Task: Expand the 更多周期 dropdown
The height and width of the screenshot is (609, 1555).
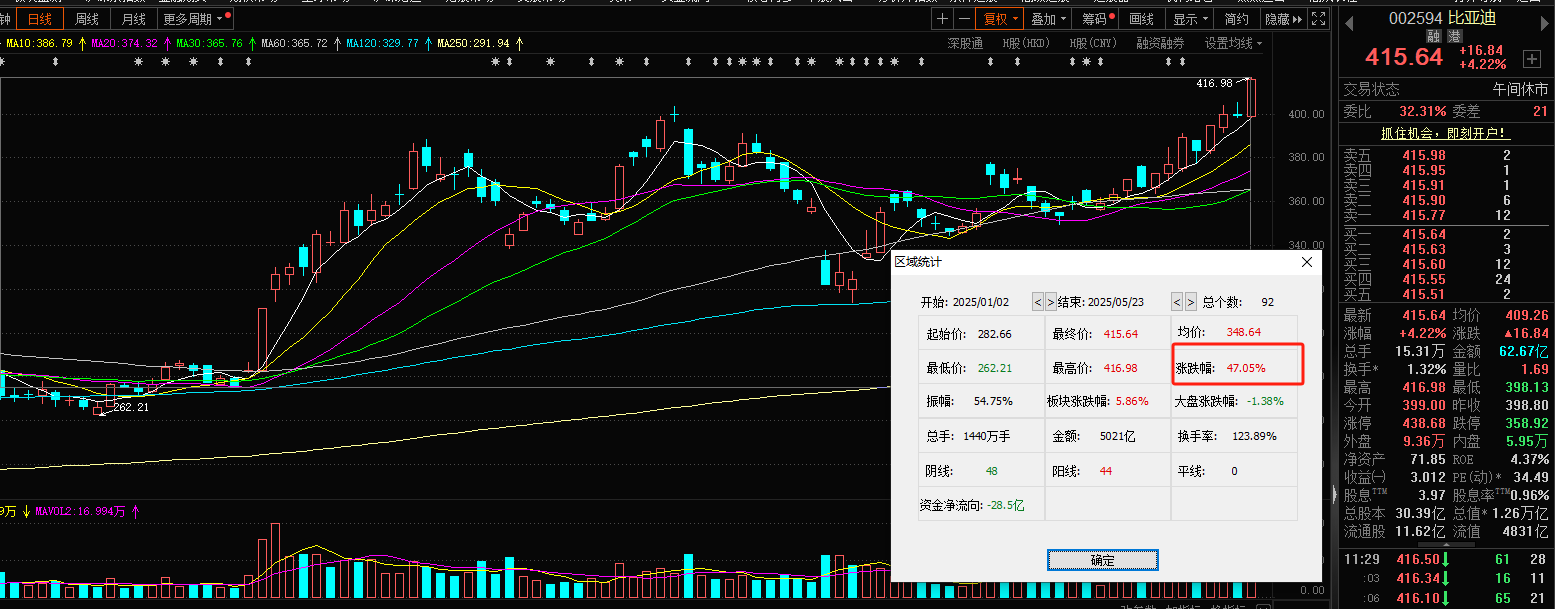Action: point(193,19)
